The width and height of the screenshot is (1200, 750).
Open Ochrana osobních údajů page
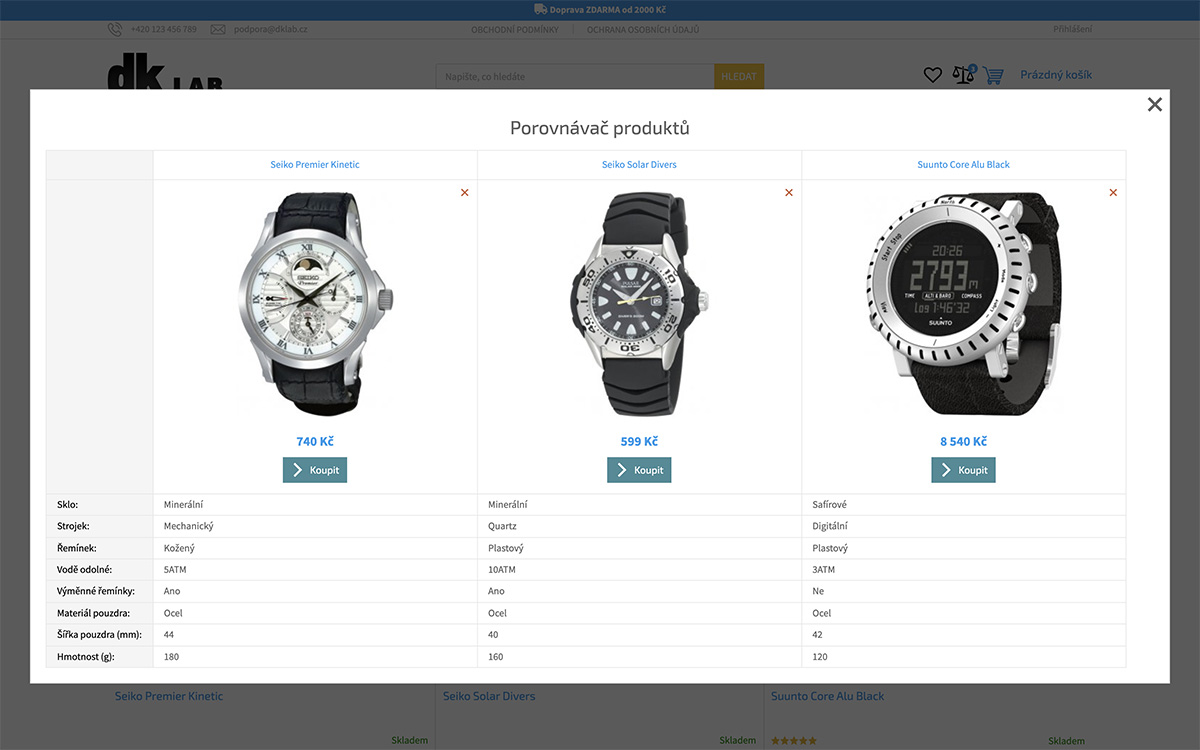click(643, 29)
